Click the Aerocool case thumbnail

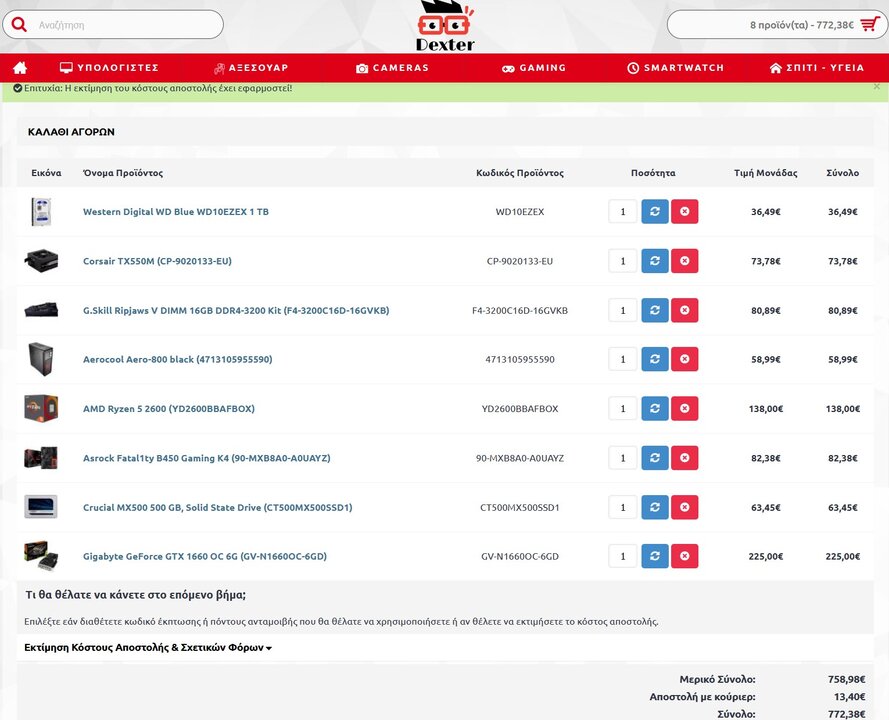pyautogui.click(x=41, y=359)
